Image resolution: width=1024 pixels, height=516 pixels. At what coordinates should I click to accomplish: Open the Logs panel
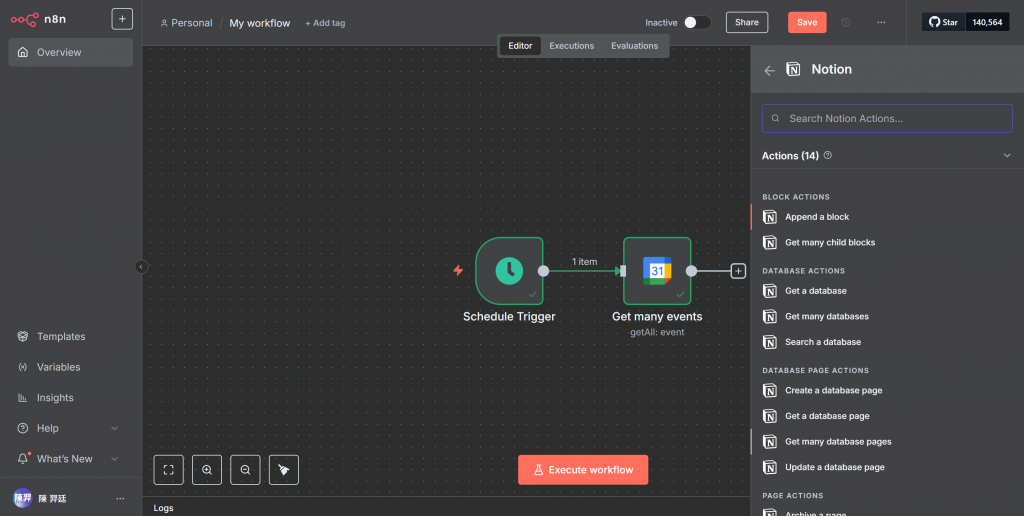coord(163,508)
